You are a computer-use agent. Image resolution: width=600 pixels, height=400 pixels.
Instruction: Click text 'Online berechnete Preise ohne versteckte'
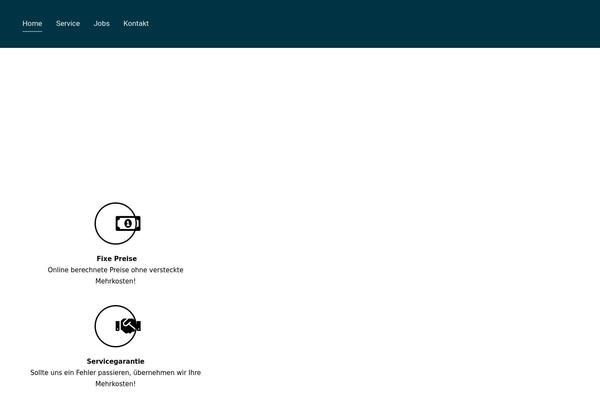(116, 270)
